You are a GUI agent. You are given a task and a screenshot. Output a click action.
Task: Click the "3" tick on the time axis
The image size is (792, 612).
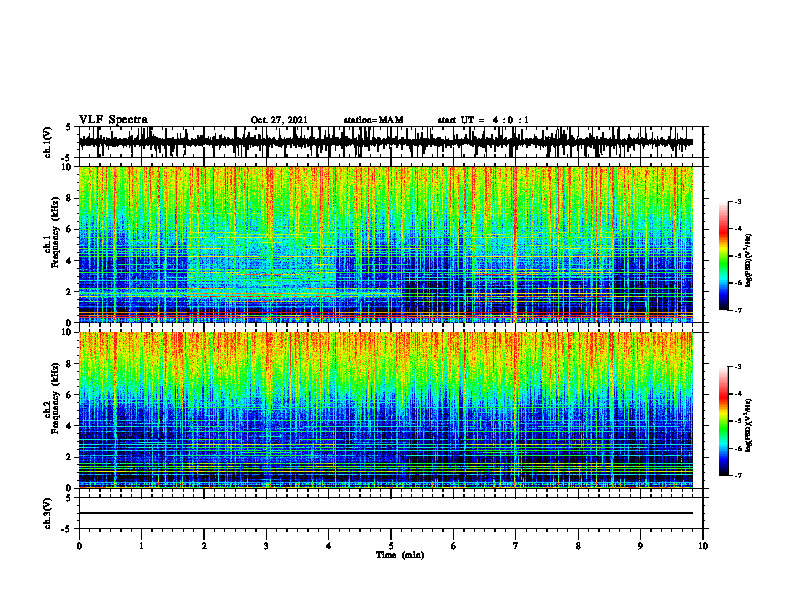coord(266,546)
